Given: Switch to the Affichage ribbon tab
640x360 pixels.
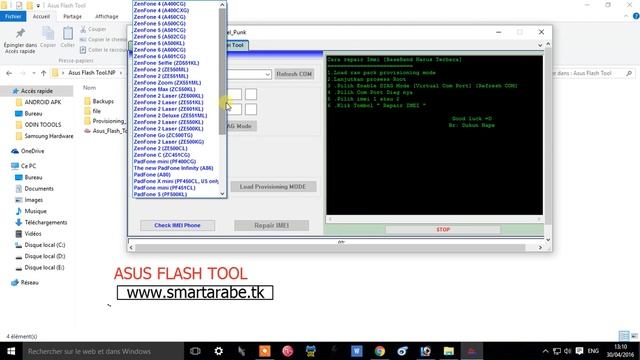Looking at the screenshot, I should pyautogui.click(x=107, y=16).
